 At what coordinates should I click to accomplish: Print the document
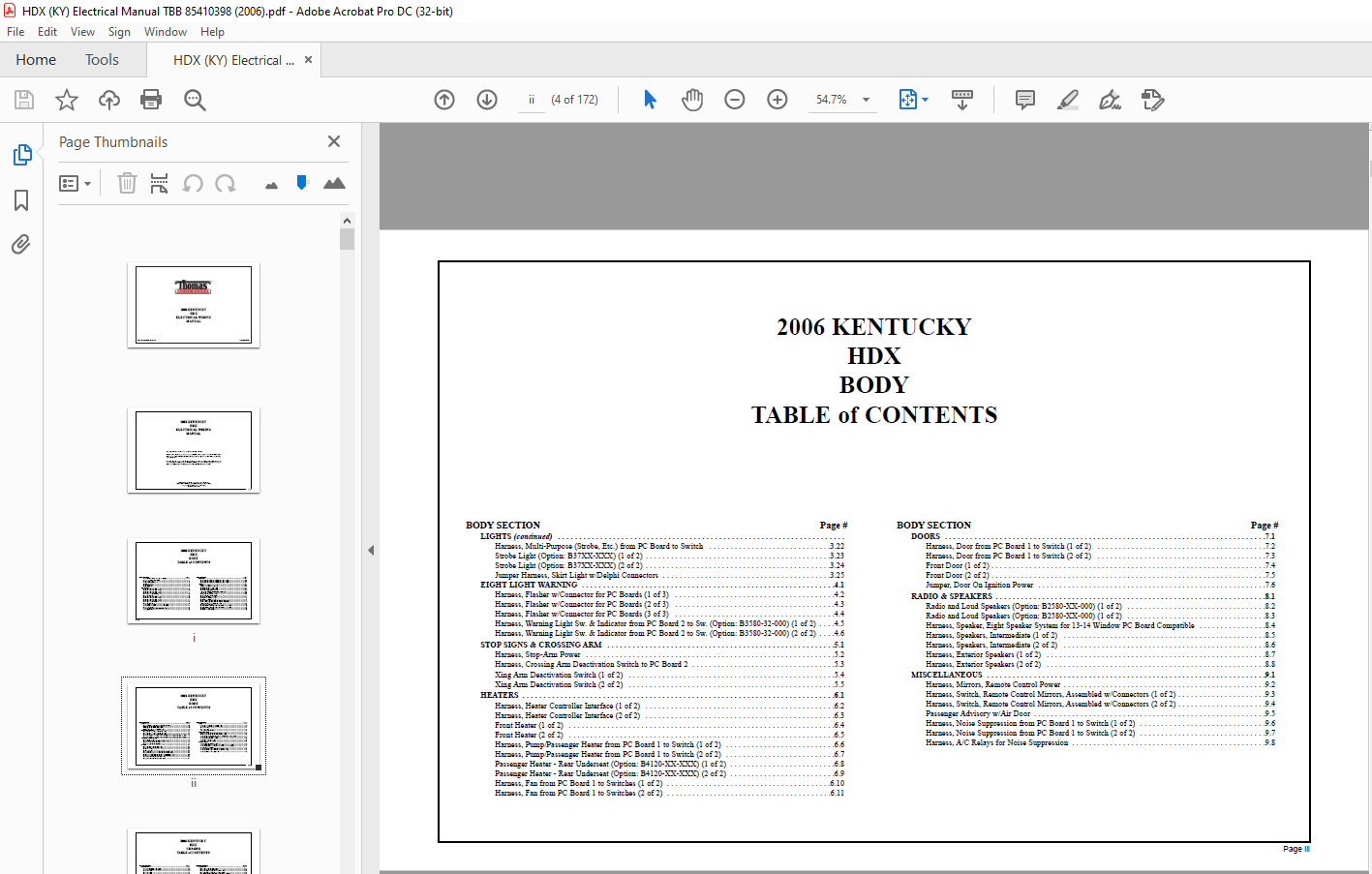coord(151,100)
